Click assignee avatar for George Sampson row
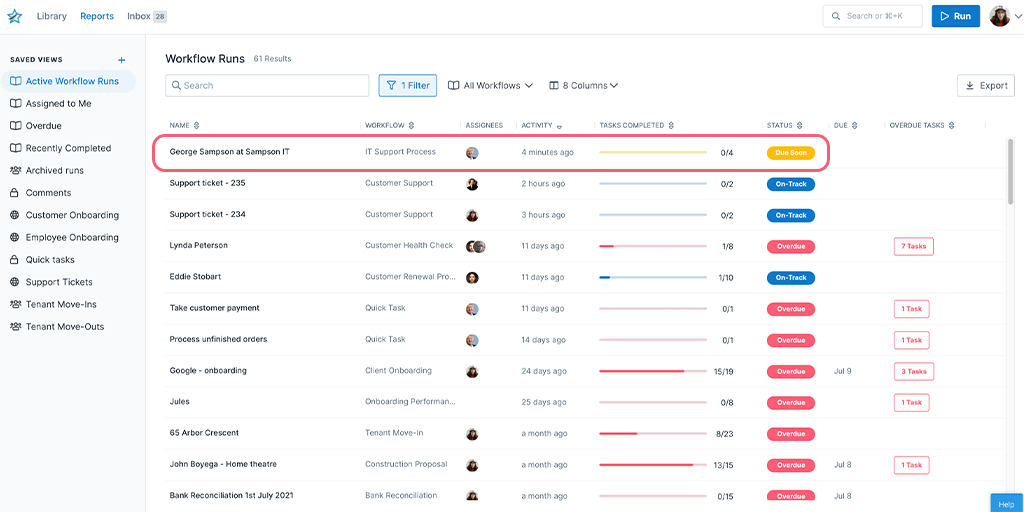This screenshot has width=1024, height=512. point(472,153)
